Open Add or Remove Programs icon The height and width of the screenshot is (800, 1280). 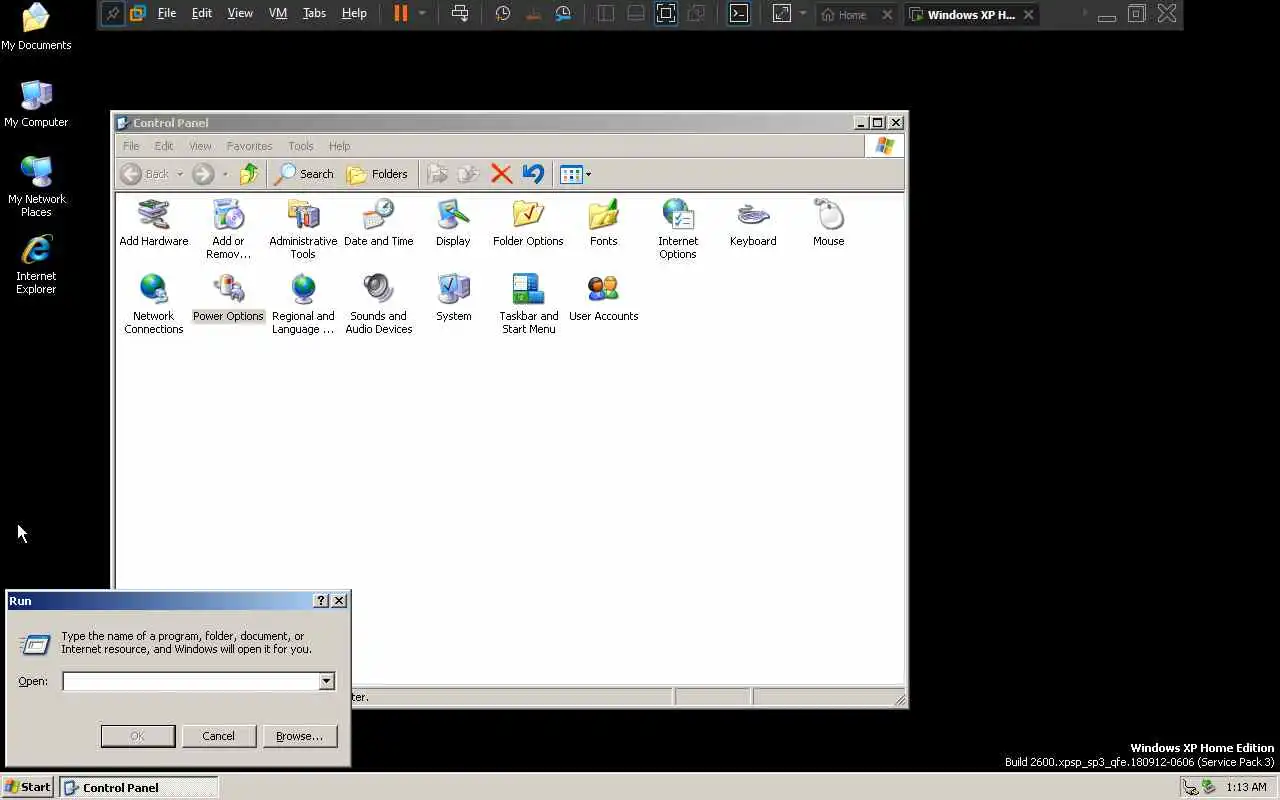[x=228, y=229]
